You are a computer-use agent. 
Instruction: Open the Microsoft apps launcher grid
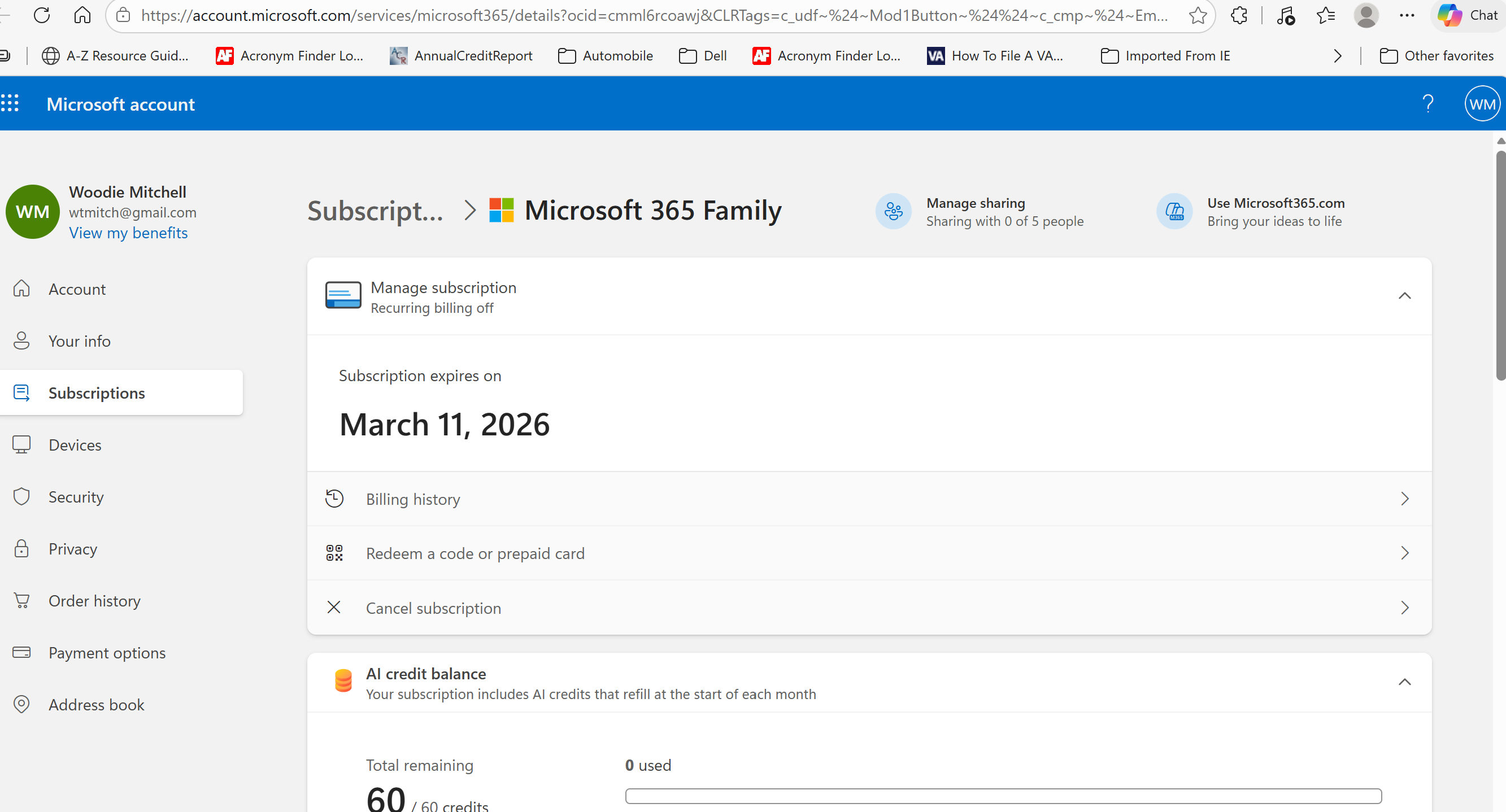[10, 103]
